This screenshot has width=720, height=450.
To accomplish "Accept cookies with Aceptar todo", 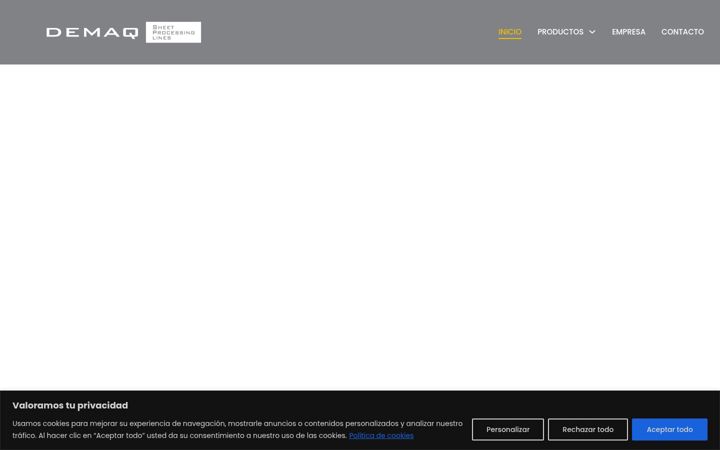I will [669, 429].
